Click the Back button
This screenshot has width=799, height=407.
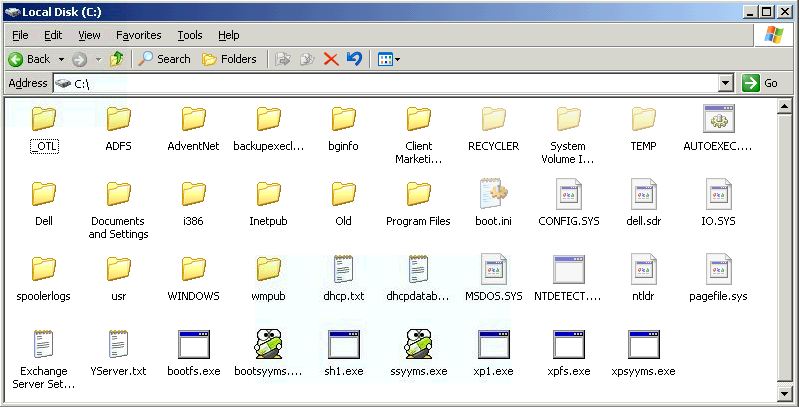29,60
